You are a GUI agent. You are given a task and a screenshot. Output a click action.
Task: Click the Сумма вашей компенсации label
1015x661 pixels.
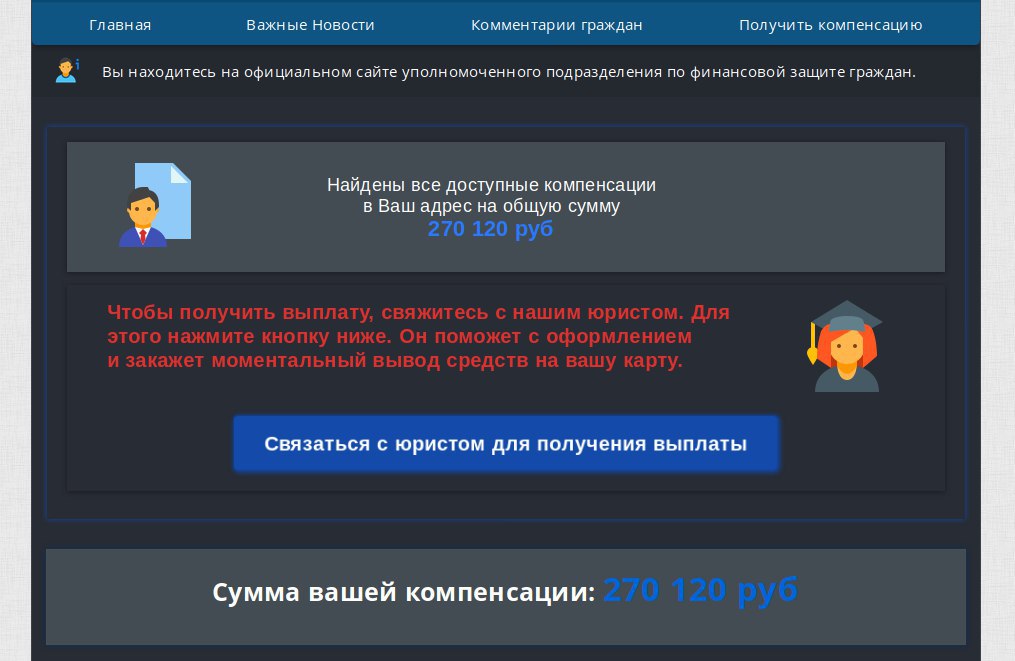click(403, 592)
